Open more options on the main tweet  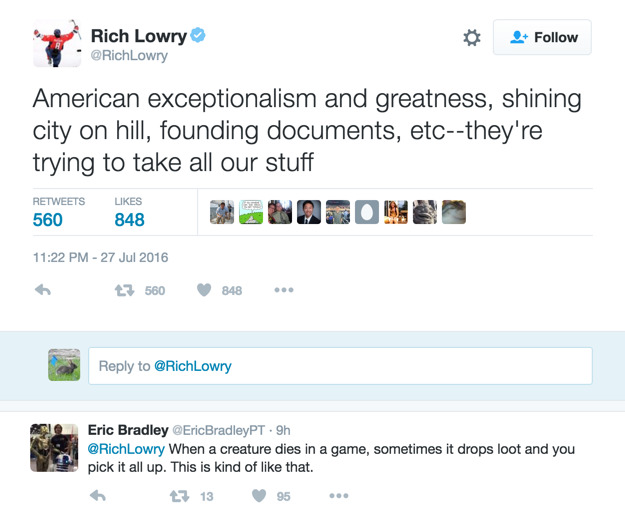point(284,291)
